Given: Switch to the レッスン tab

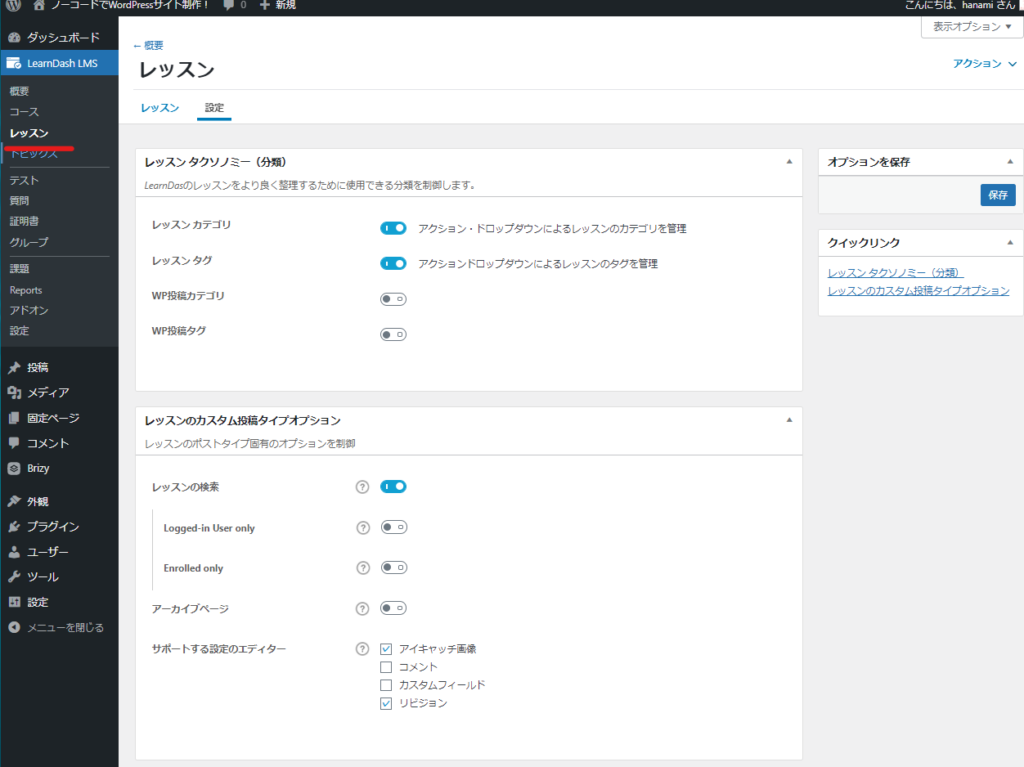Looking at the screenshot, I should tap(160, 108).
